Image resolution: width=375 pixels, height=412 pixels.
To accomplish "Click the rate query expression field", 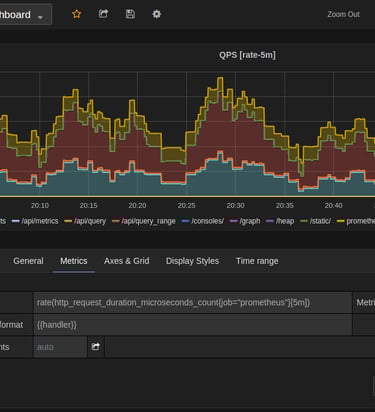I will coord(193,302).
